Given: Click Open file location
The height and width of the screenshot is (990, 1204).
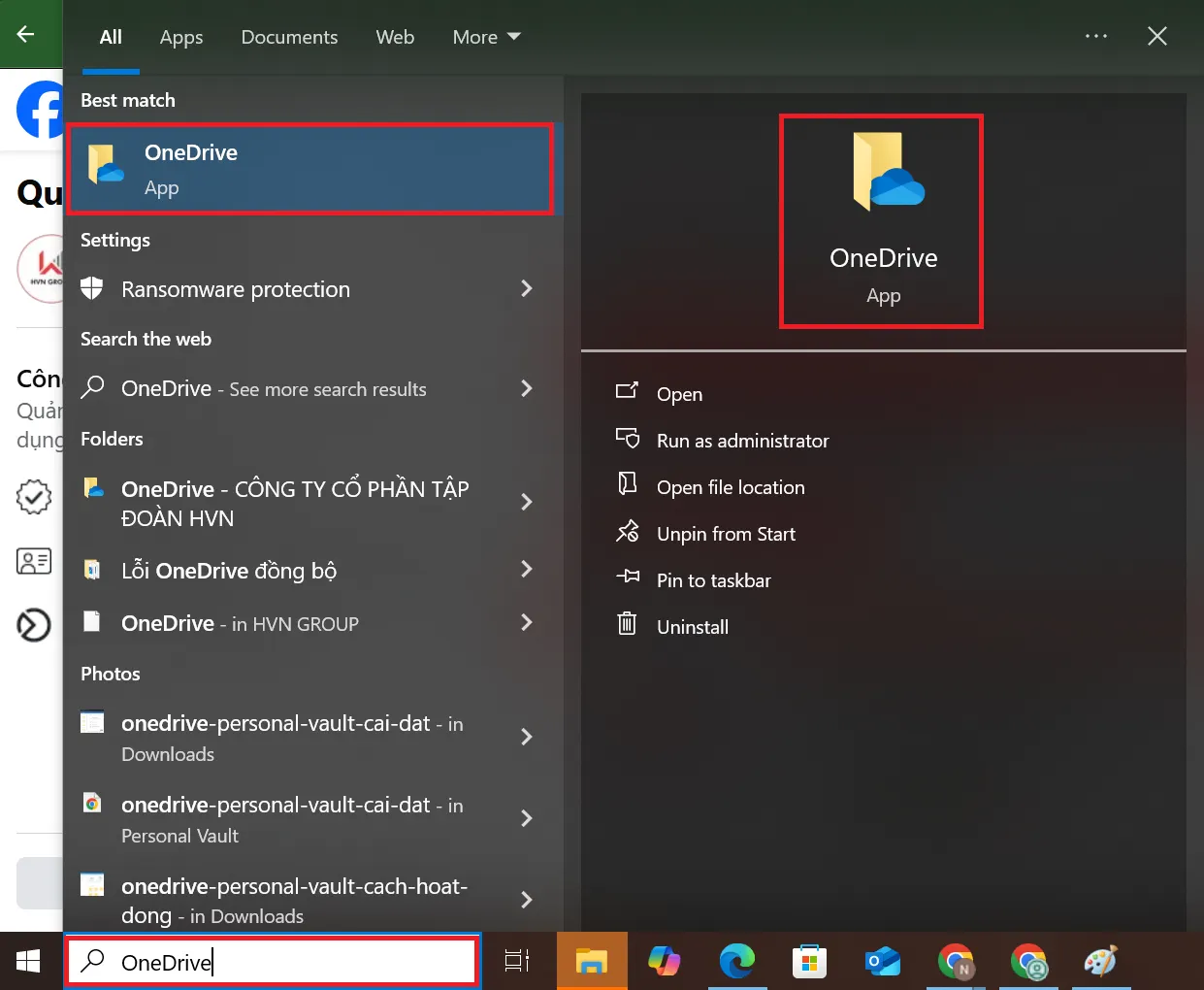Looking at the screenshot, I should (x=730, y=487).
